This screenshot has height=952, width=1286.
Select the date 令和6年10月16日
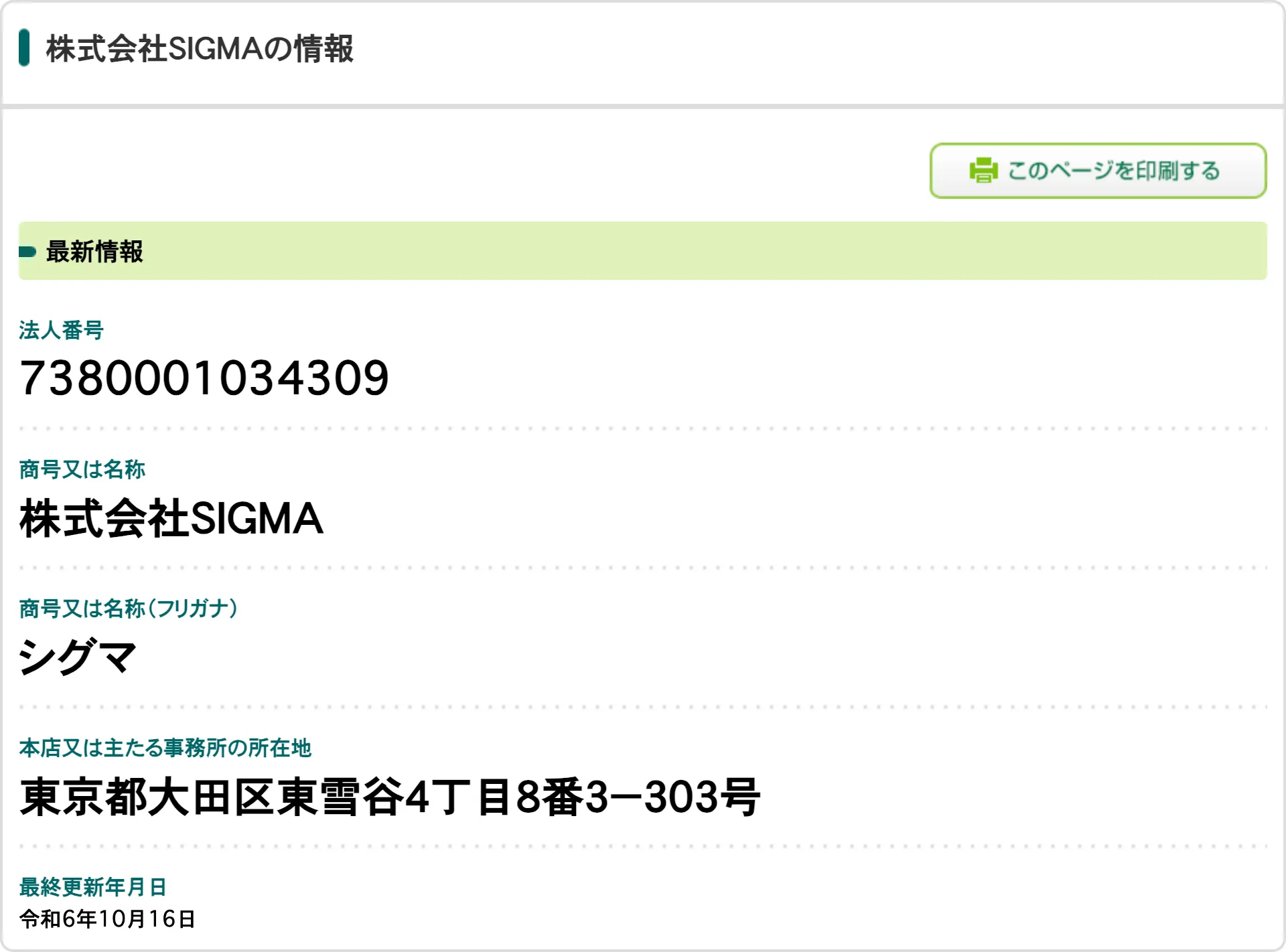(x=107, y=919)
